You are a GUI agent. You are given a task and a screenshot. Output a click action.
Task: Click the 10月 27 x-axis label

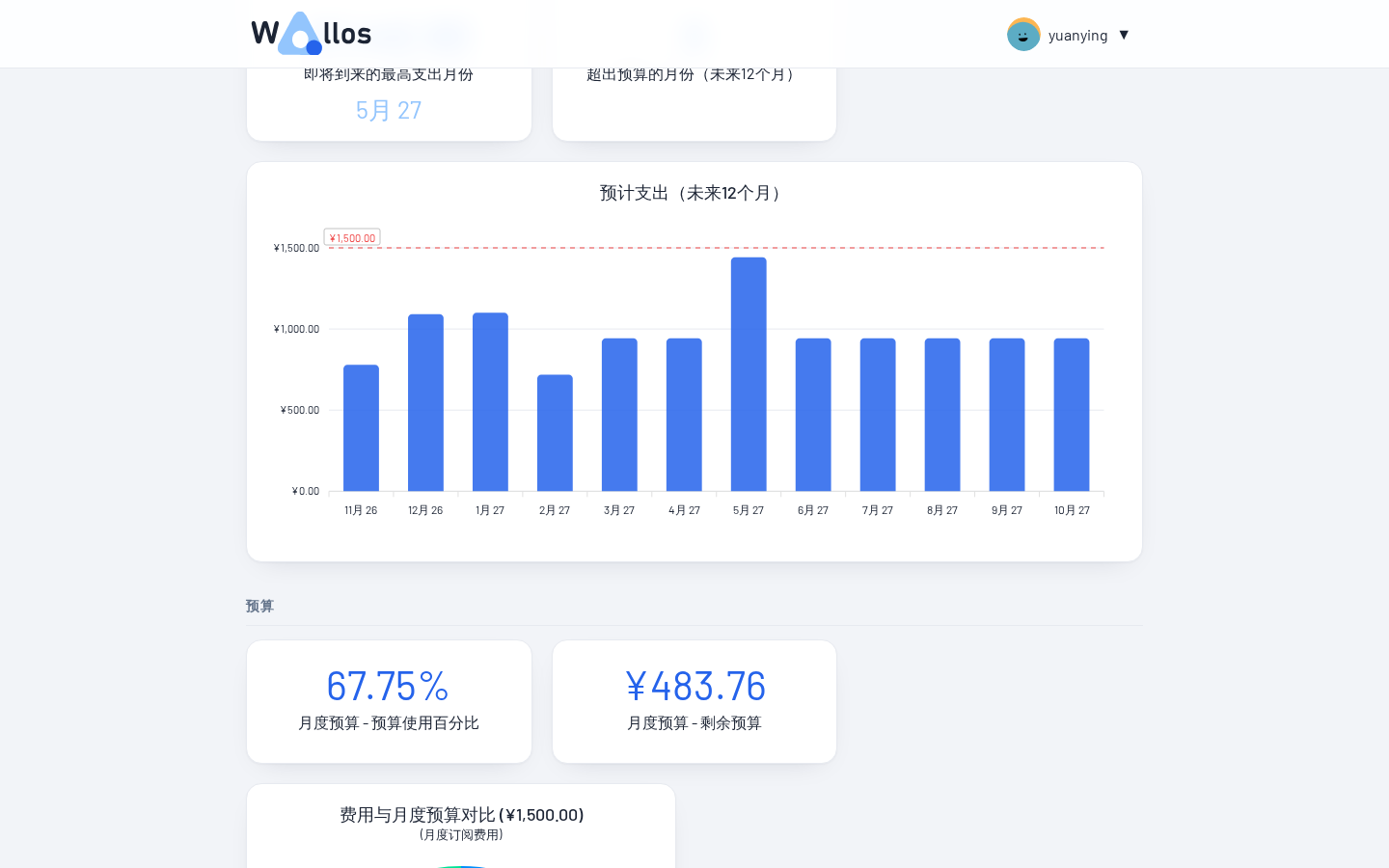(1072, 510)
